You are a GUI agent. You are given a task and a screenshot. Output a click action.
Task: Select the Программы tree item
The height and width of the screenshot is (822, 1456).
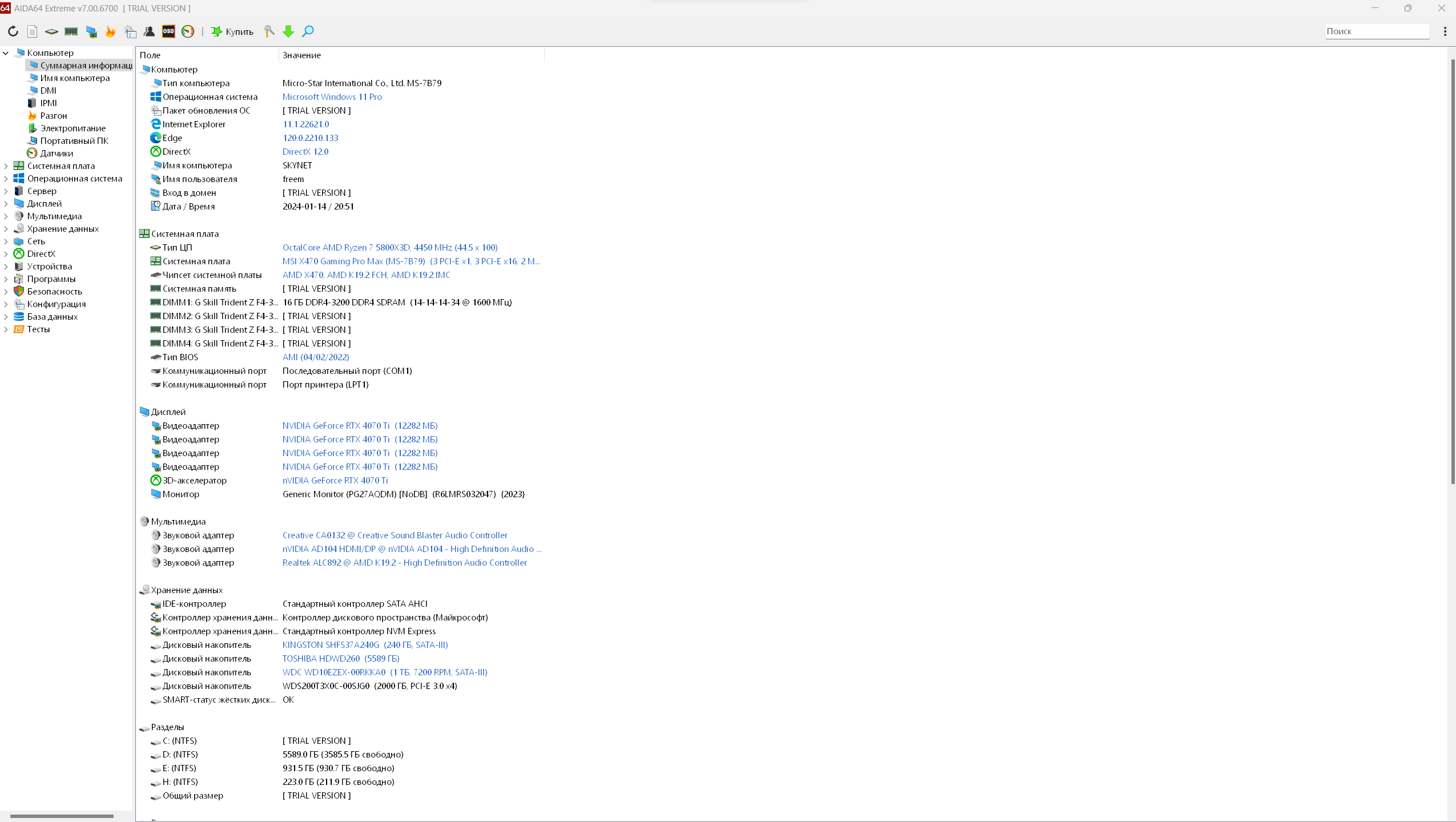pyautogui.click(x=51, y=279)
